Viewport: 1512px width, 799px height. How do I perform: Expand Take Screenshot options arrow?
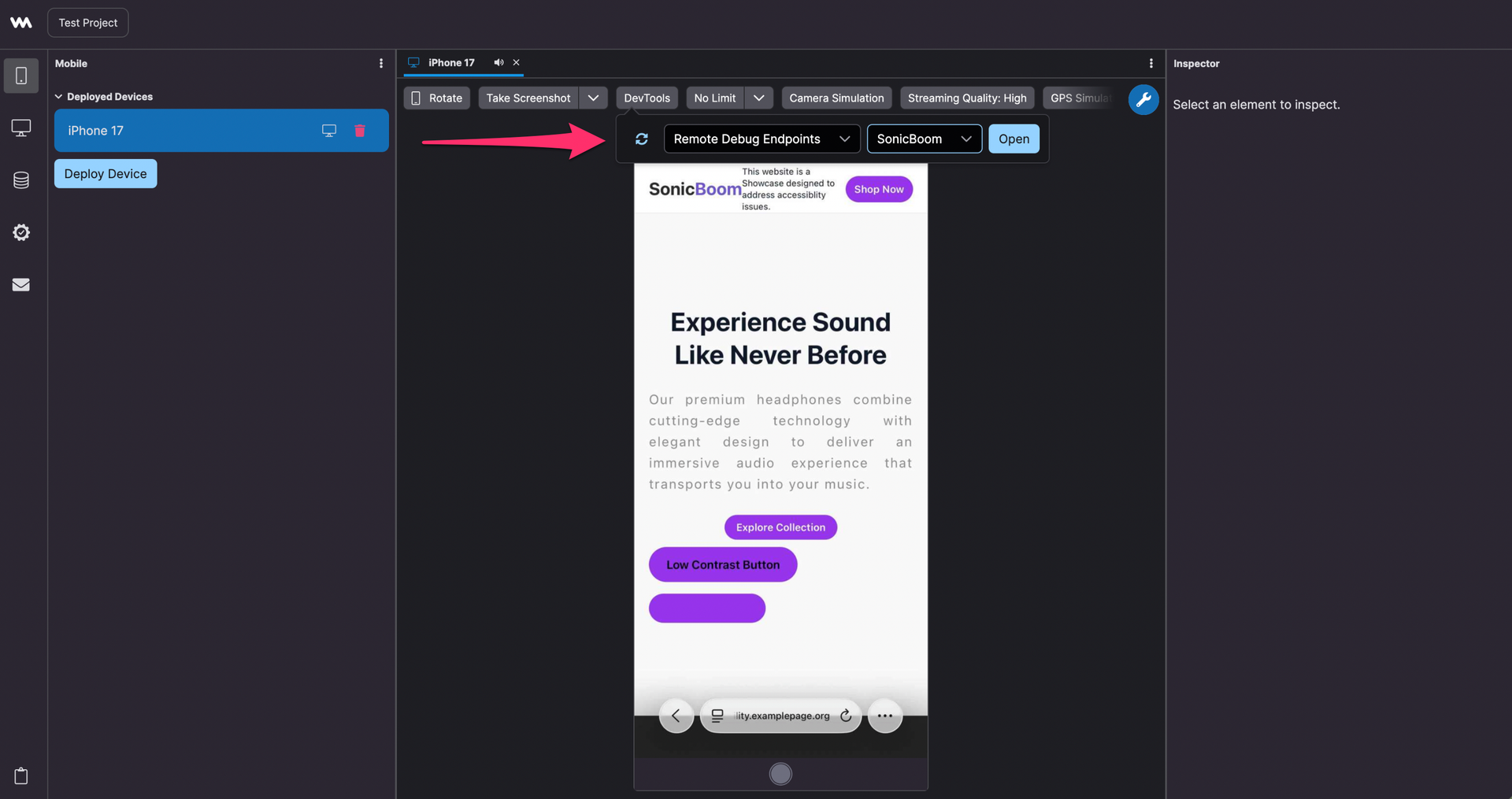coord(594,98)
